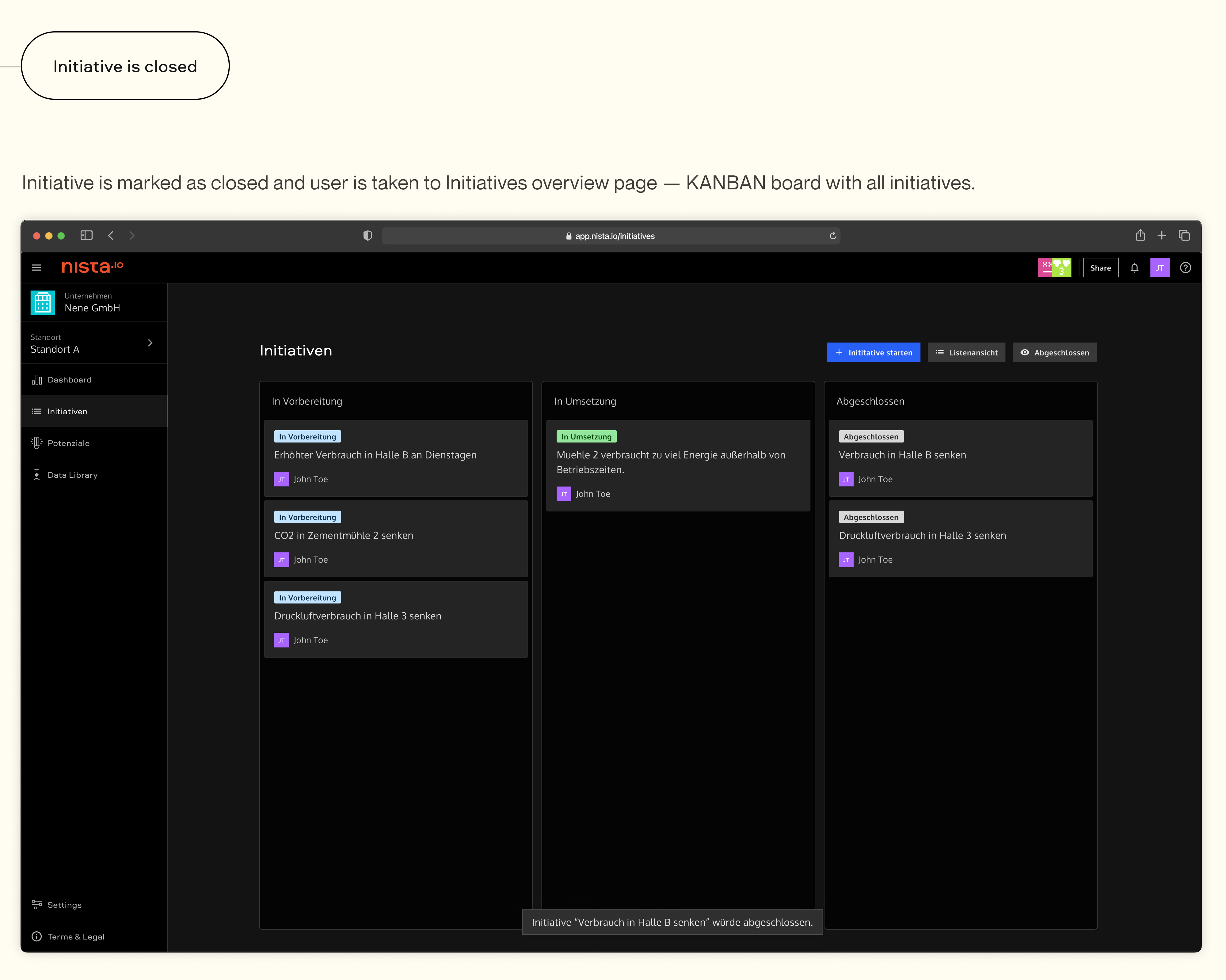The image size is (1226, 980).
Task: Click the notifications bell icon
Action: pos(1134,268)
